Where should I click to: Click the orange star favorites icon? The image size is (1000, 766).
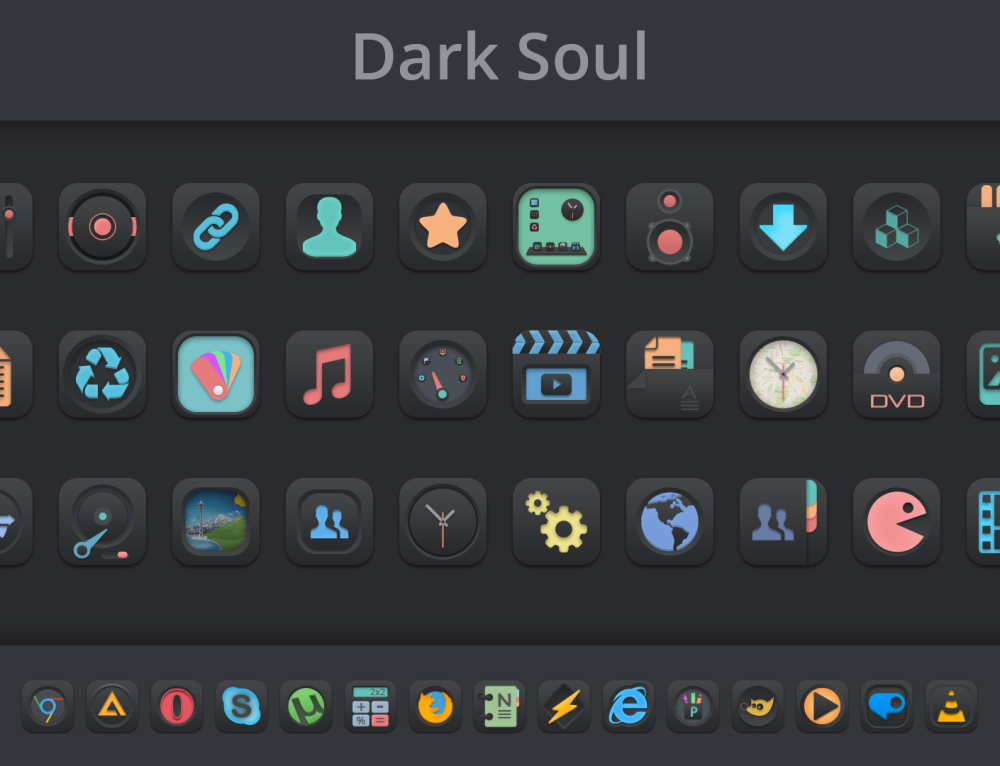pos(443,227)
